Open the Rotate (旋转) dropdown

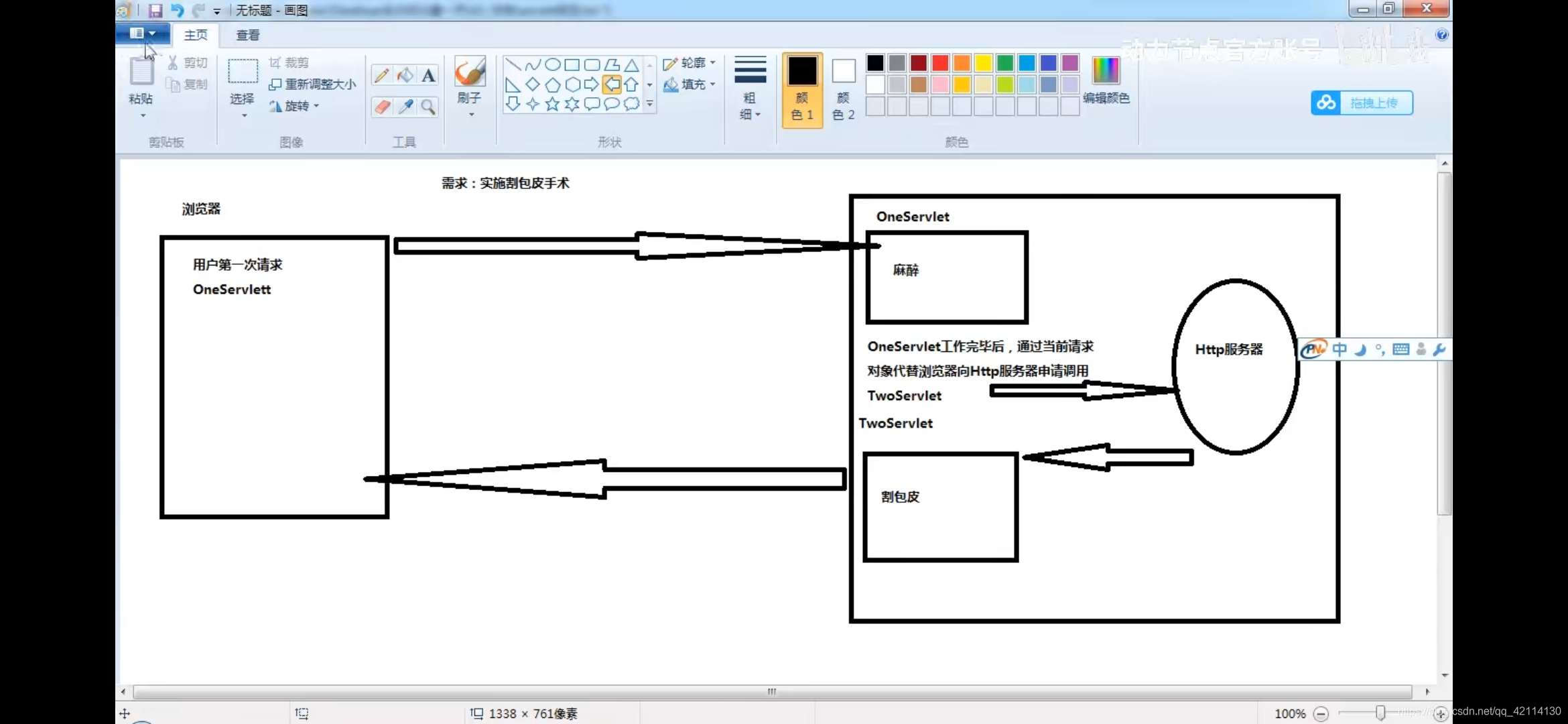295,106
